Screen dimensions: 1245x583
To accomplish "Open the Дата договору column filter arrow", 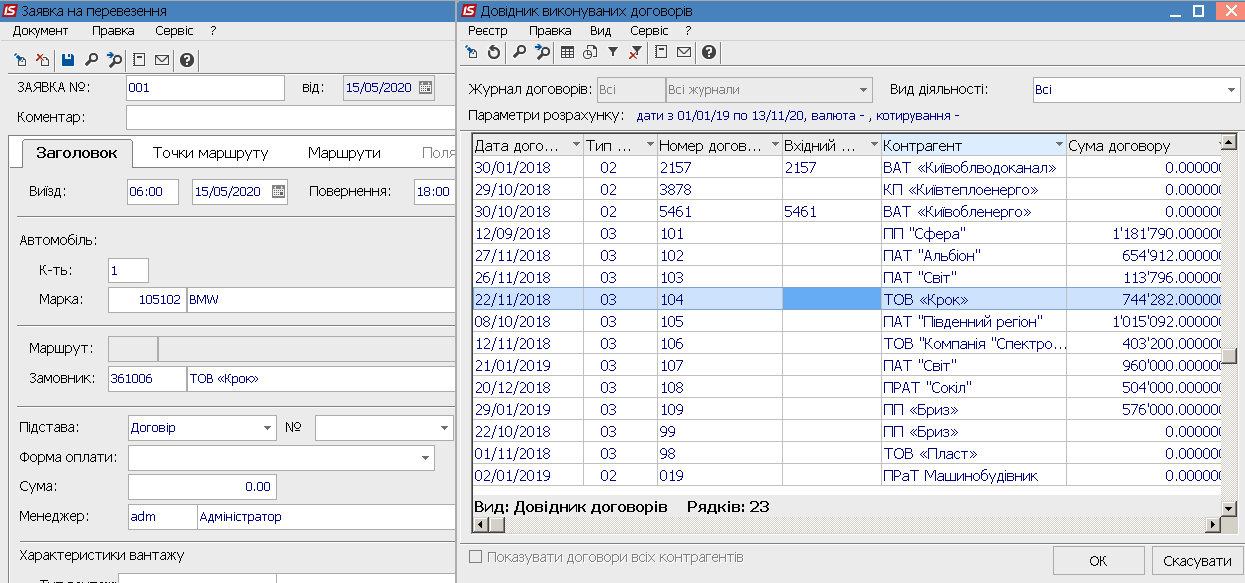I will coord(575,146).
